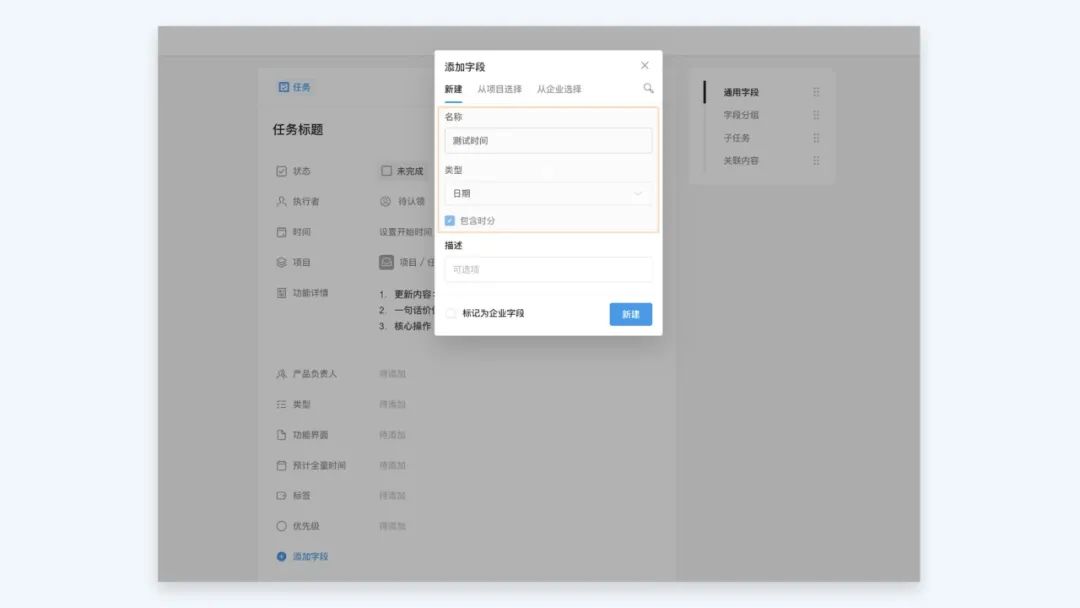The image size is (1080, 608).
Task: Enable the 标记为企业字段 checkbox
Action: (451, 313)
